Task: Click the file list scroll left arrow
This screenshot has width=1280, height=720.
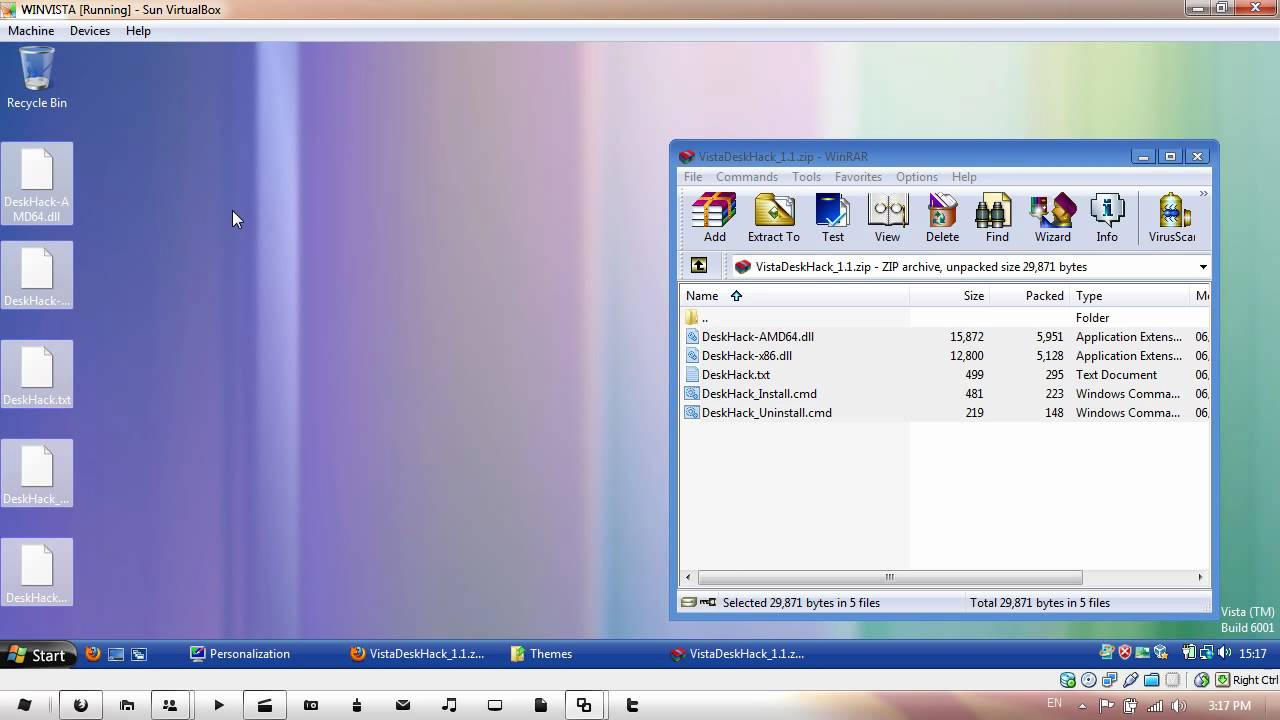Action: (x=688, y=577)
